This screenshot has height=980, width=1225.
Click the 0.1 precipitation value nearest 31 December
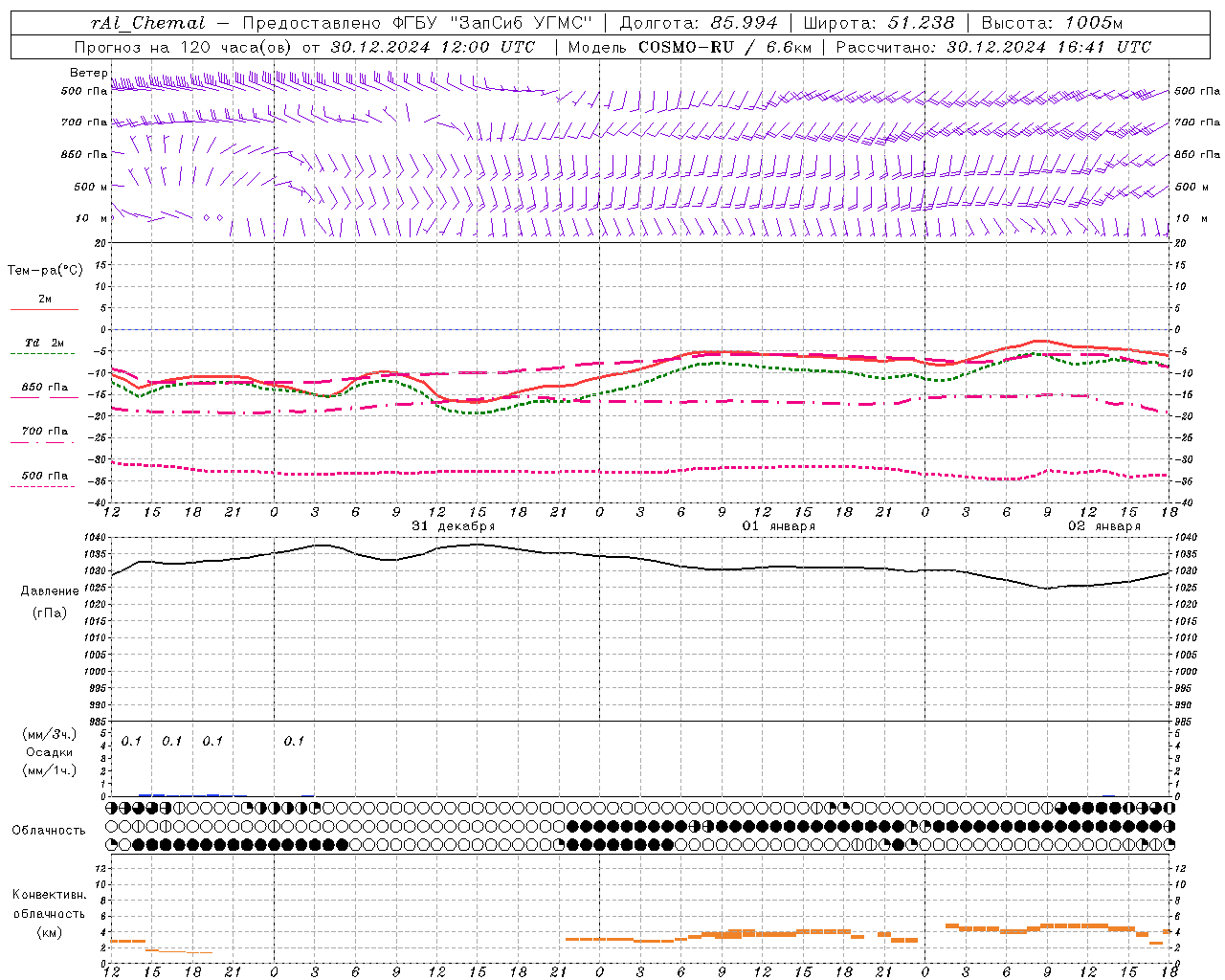click(x=295, y=741)
